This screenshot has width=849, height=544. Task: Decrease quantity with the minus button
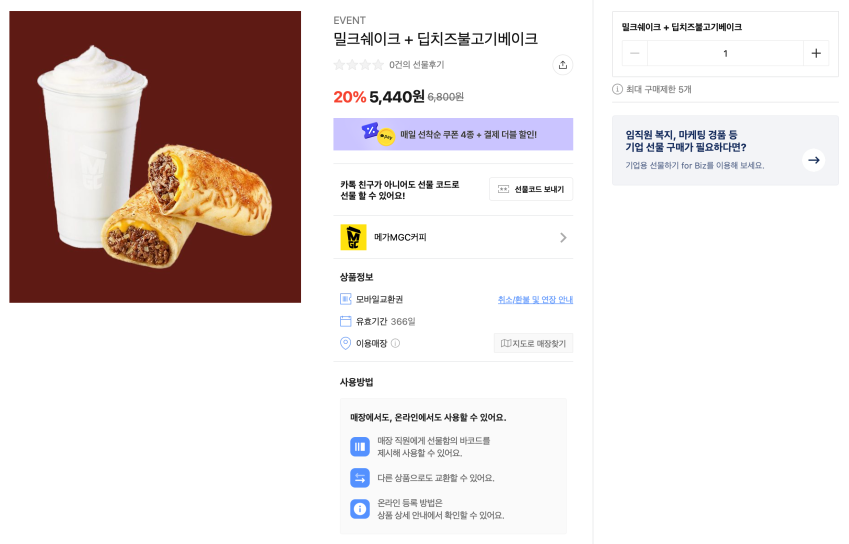pos(635,53)
